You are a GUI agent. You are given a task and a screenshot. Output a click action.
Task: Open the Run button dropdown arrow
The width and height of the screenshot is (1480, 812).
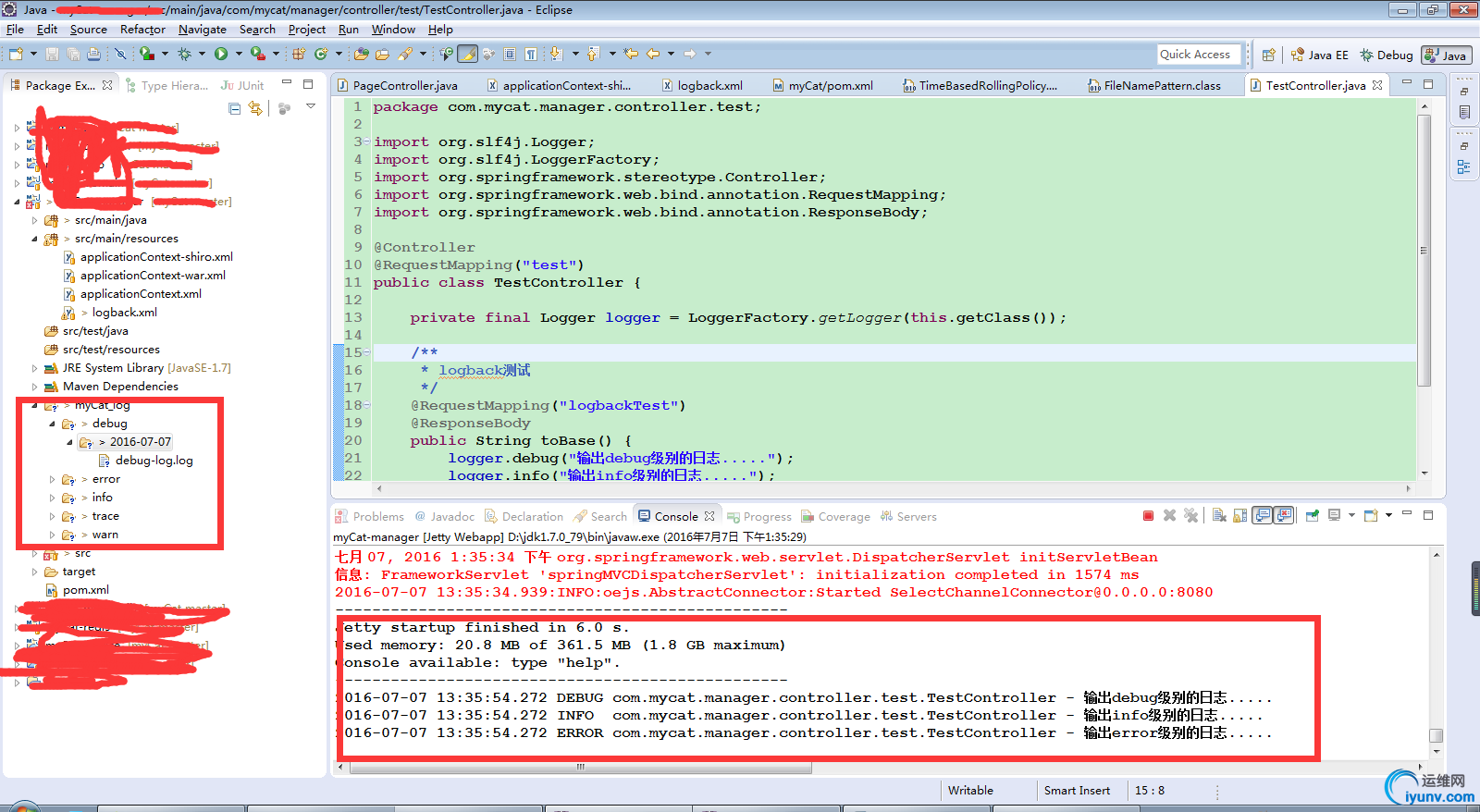(238, 55)
